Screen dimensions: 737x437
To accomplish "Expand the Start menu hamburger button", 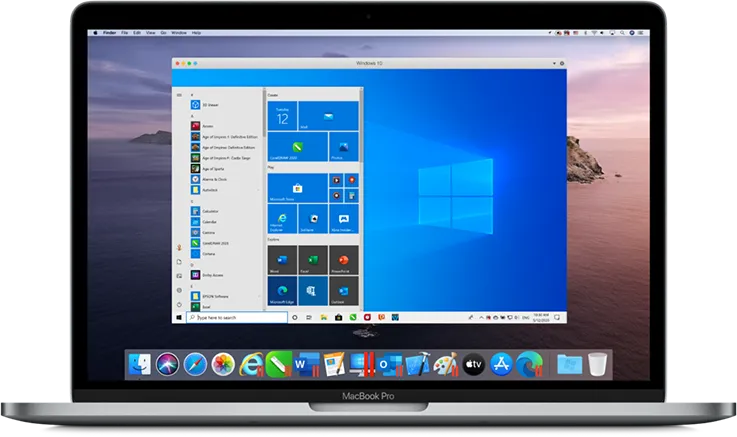I will point(179,95).
